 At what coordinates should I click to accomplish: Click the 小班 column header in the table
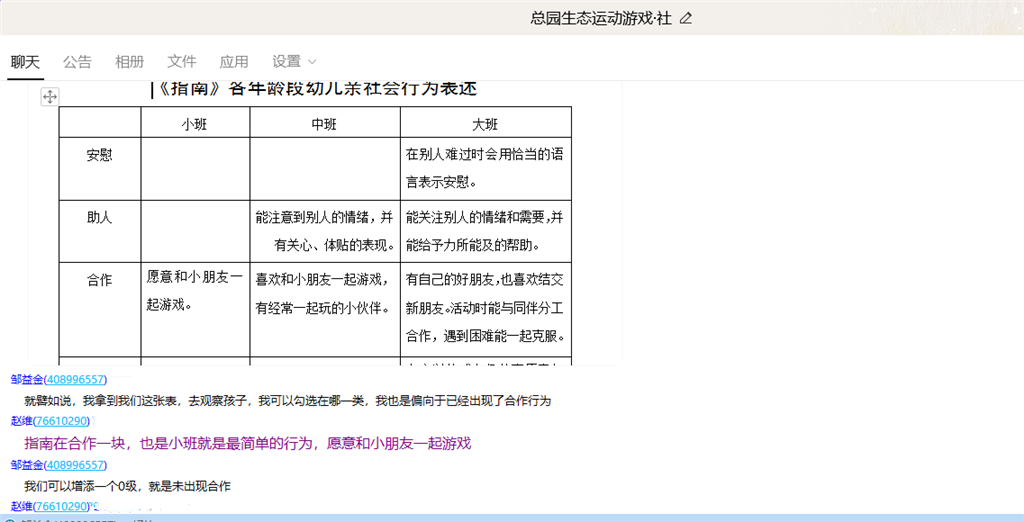[x=195, y=124]
